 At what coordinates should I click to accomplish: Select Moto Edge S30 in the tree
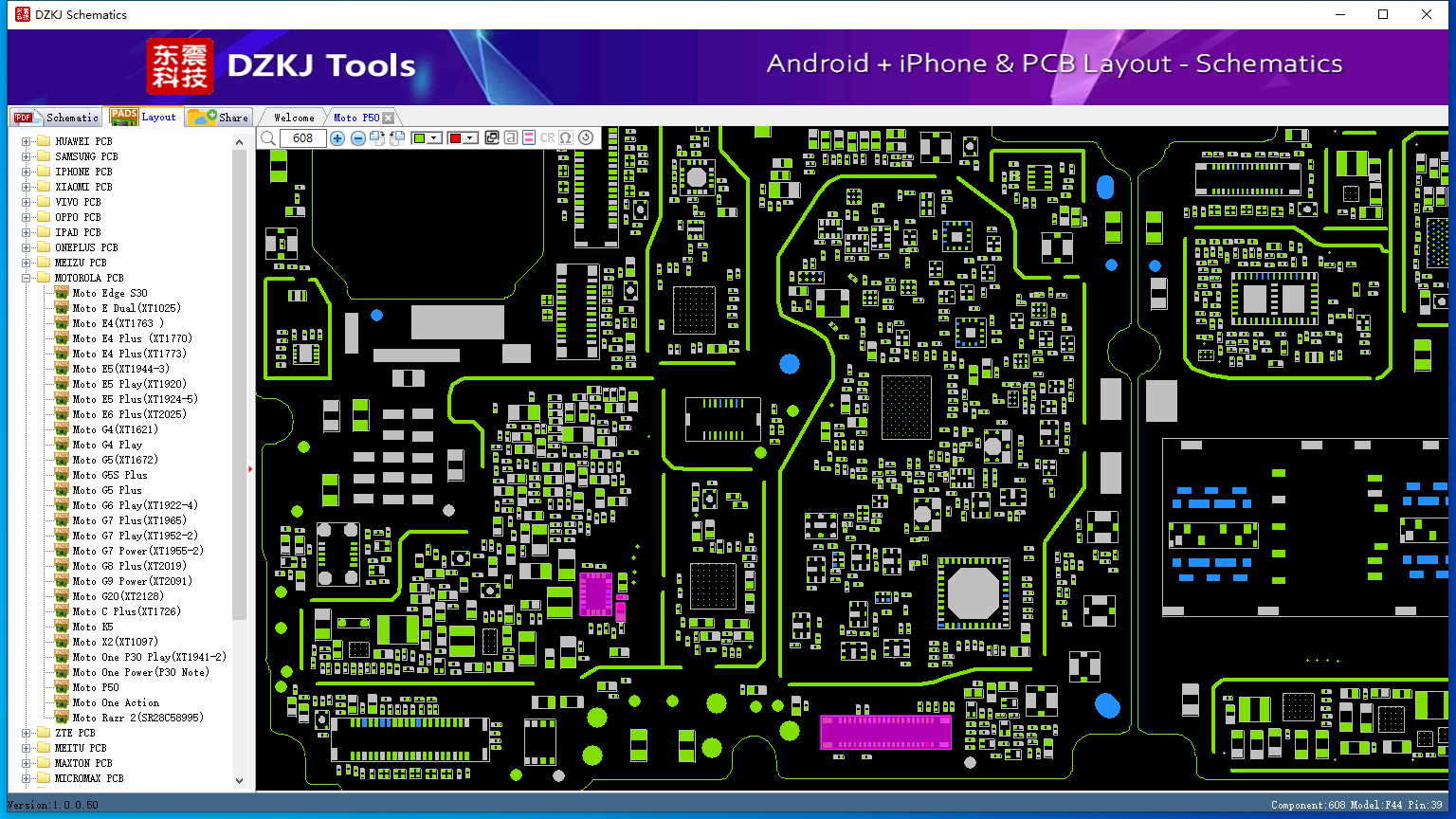tap(110, 293)
